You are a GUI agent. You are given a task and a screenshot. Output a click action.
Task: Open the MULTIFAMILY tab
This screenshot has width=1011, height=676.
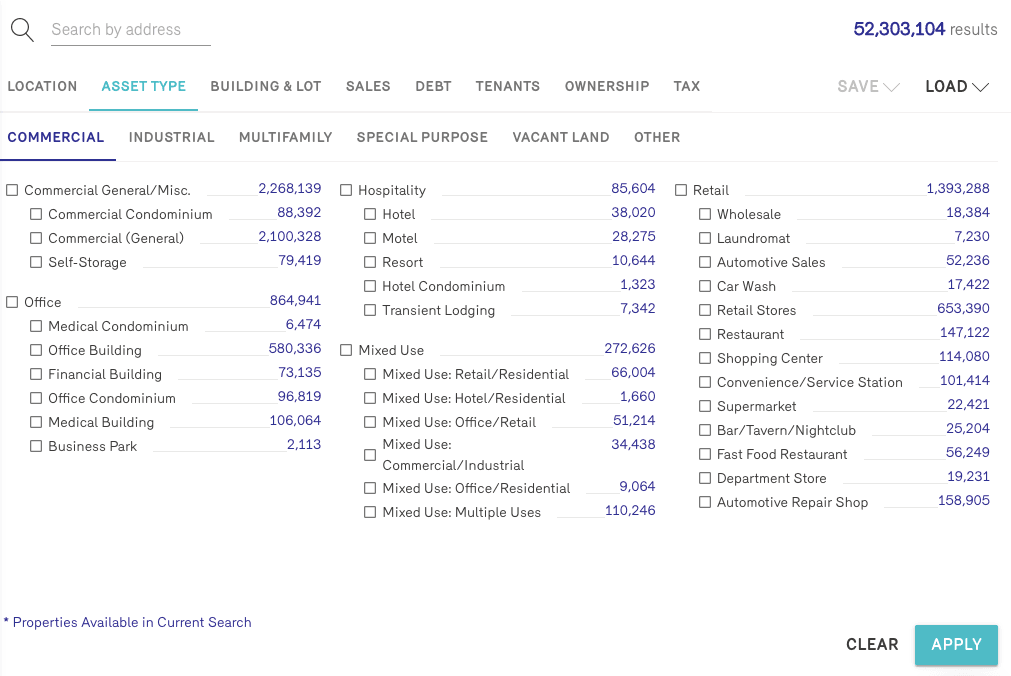[285, 137]
